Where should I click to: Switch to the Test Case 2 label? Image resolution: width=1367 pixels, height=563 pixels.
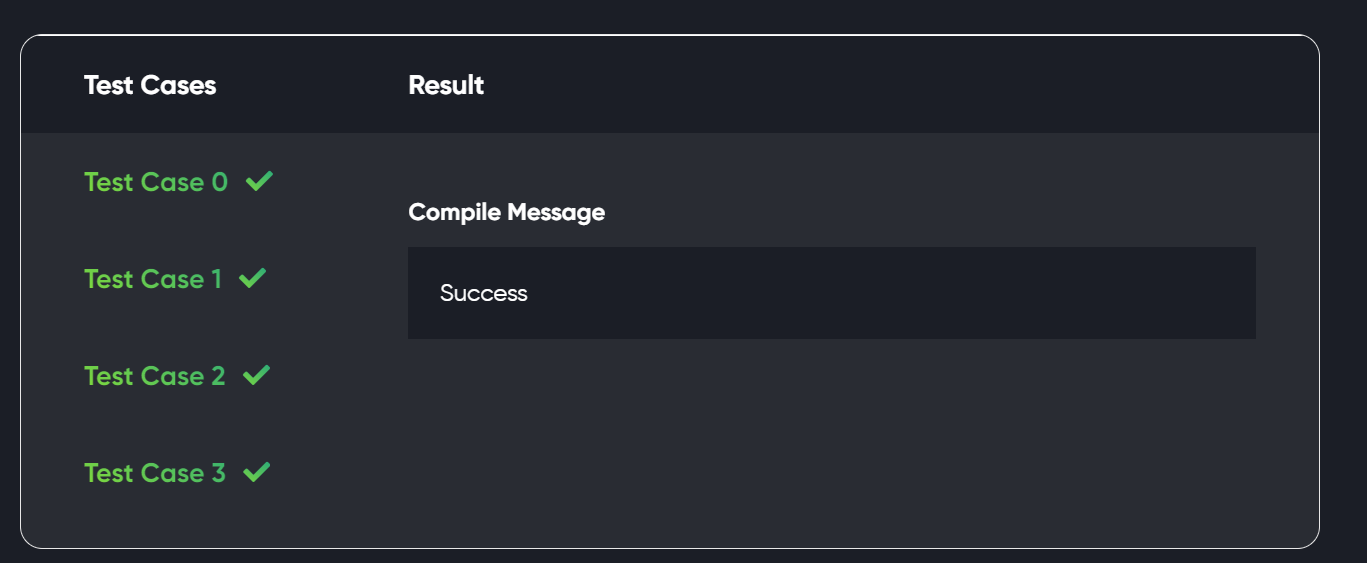pyautogui.click(x=154, y=376)
